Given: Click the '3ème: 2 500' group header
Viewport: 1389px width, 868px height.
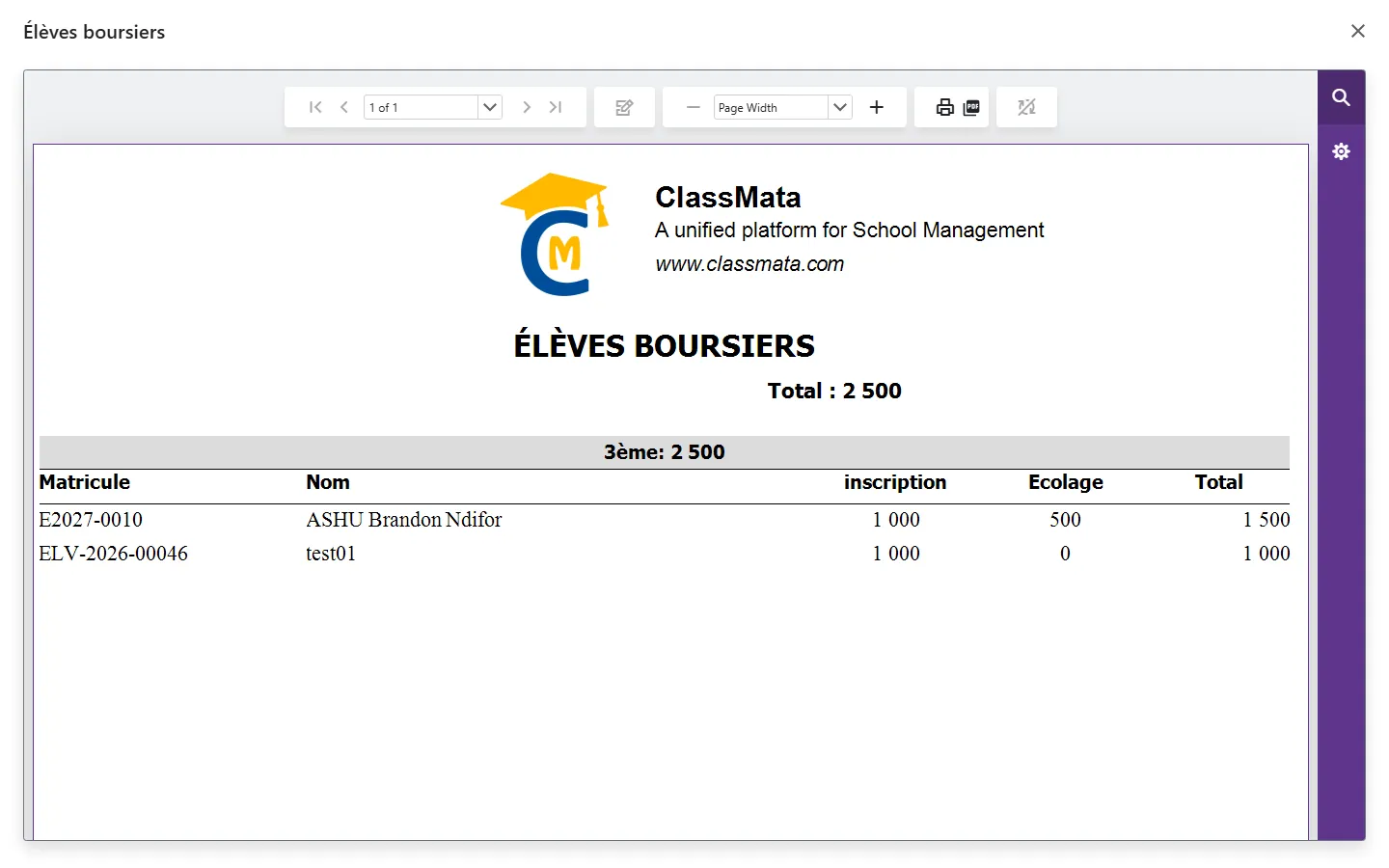Looking at the screenshot, I should [x=665, y=452].
